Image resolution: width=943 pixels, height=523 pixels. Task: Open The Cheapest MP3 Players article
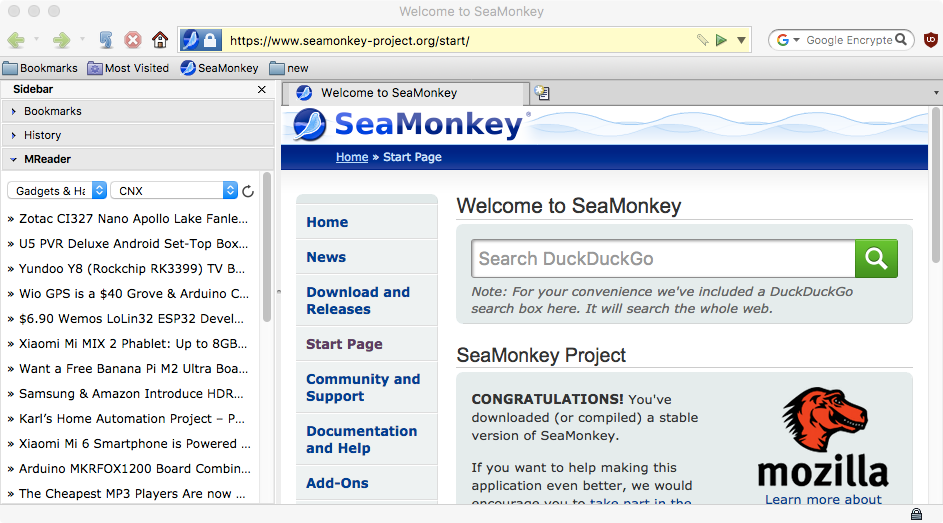(x=133, y=494)
